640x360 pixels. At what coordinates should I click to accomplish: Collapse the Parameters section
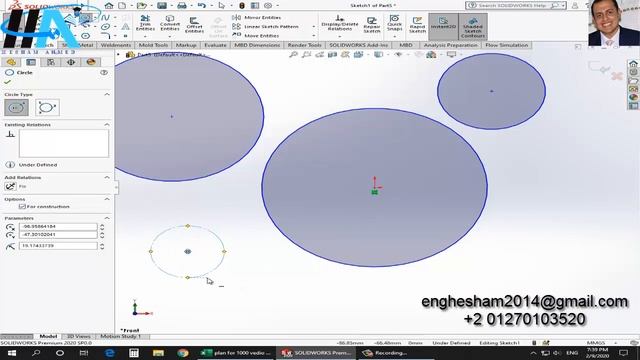107,218
